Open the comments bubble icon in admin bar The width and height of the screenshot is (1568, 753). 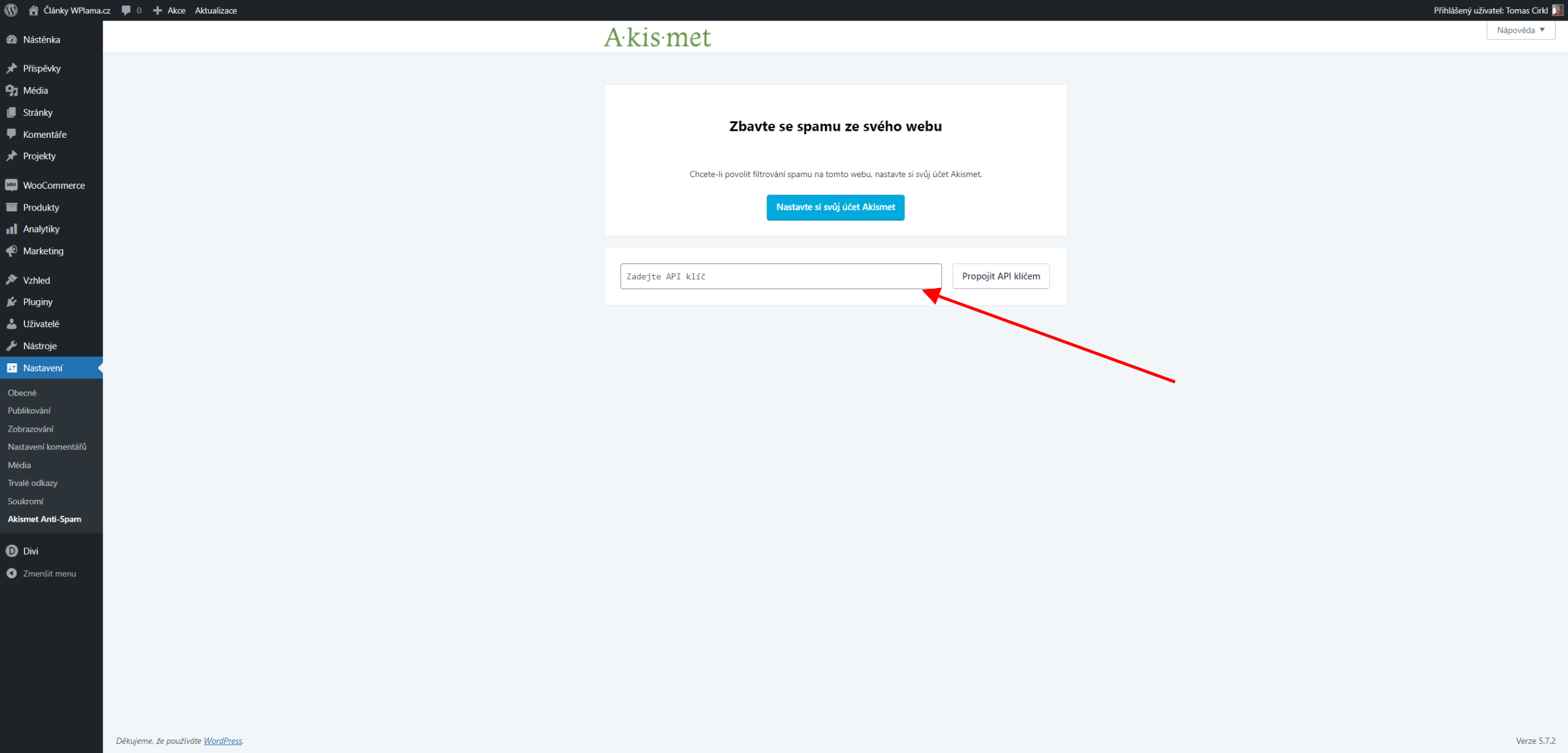click(x=126, y=10)
